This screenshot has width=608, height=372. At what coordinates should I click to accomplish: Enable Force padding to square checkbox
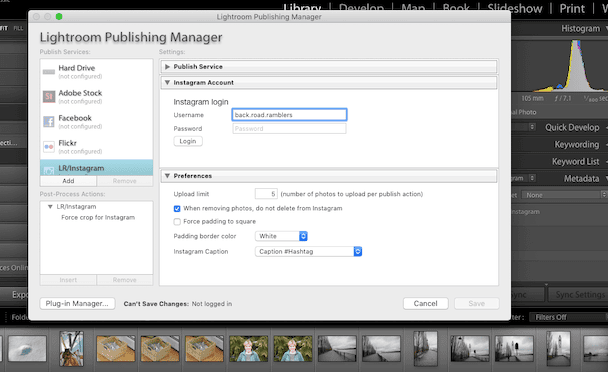177,222
